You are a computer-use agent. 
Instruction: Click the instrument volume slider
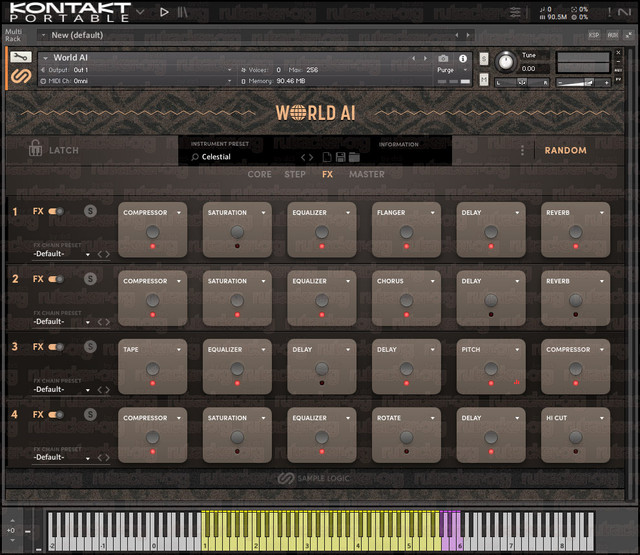pos(583,82)
